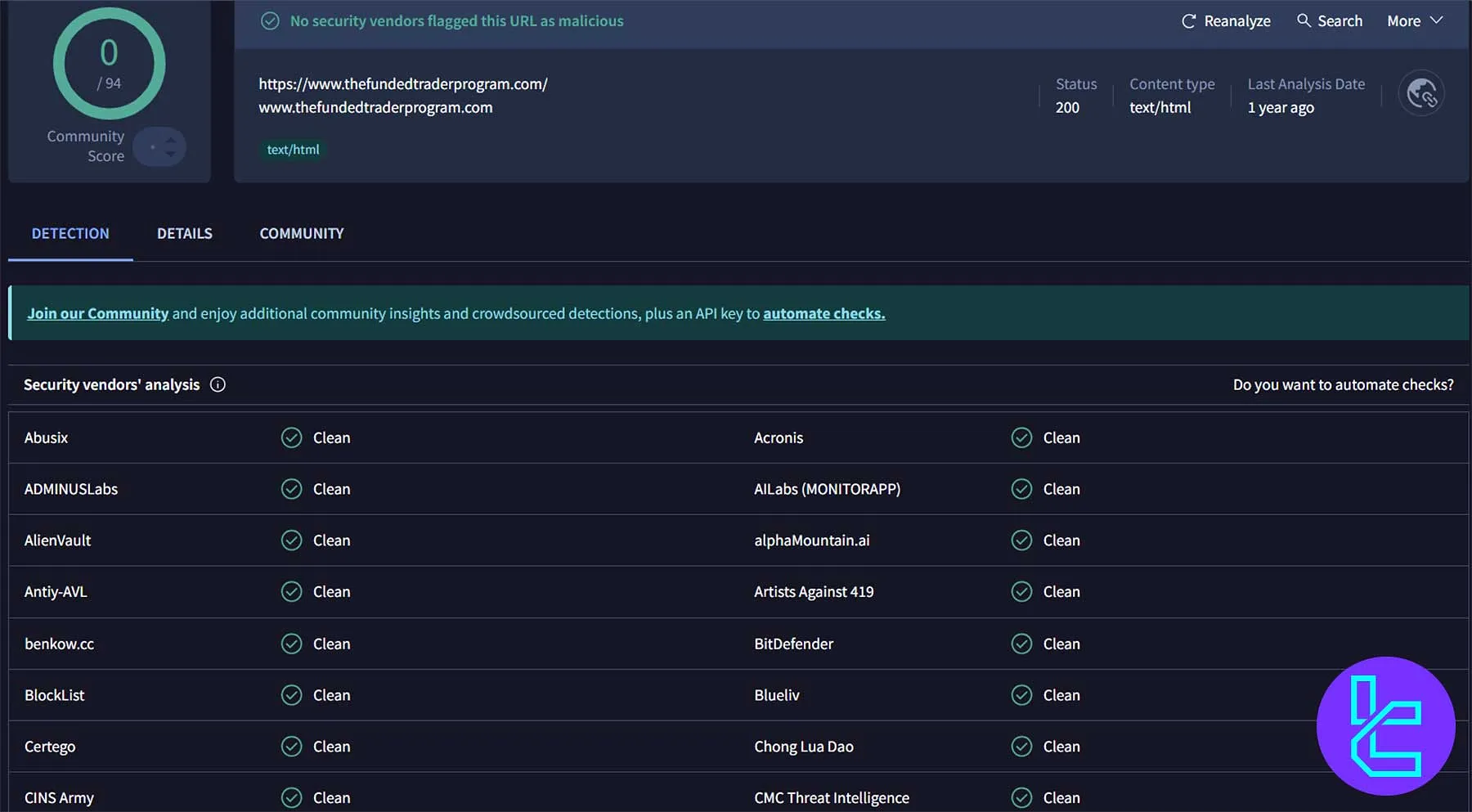Viewport: 1472px width, 812px height.
Task: Click the Reanalyze refresh icon
Action: (1187, 20)
